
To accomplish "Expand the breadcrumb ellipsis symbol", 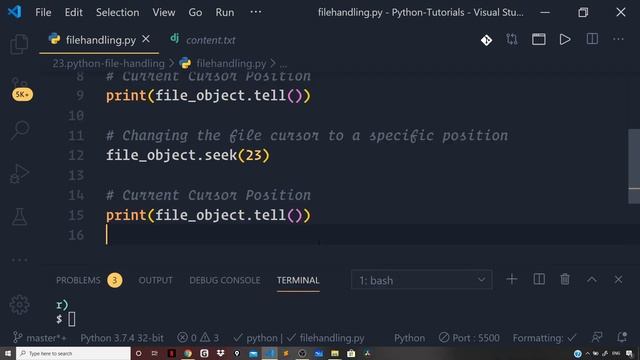I will (283, 64).
